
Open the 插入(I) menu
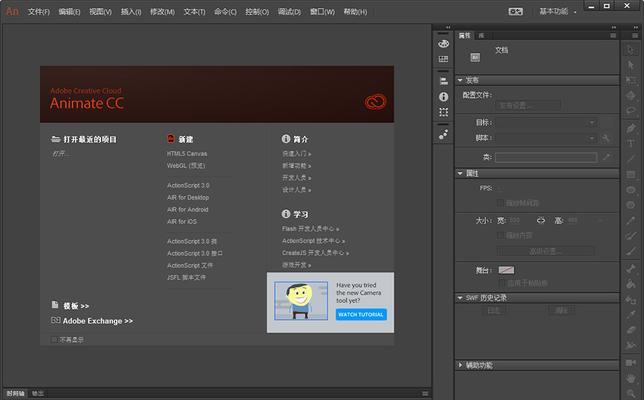[131, 12]
